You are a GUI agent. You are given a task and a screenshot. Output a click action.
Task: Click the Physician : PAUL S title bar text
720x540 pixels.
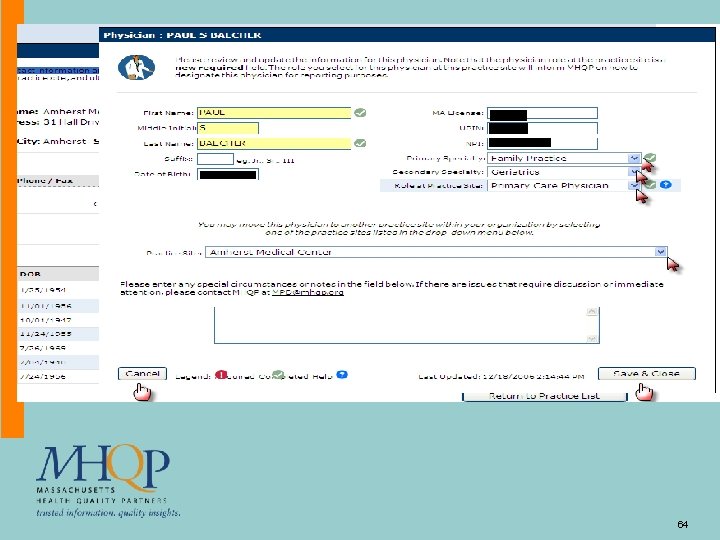(x=182, y=35)
